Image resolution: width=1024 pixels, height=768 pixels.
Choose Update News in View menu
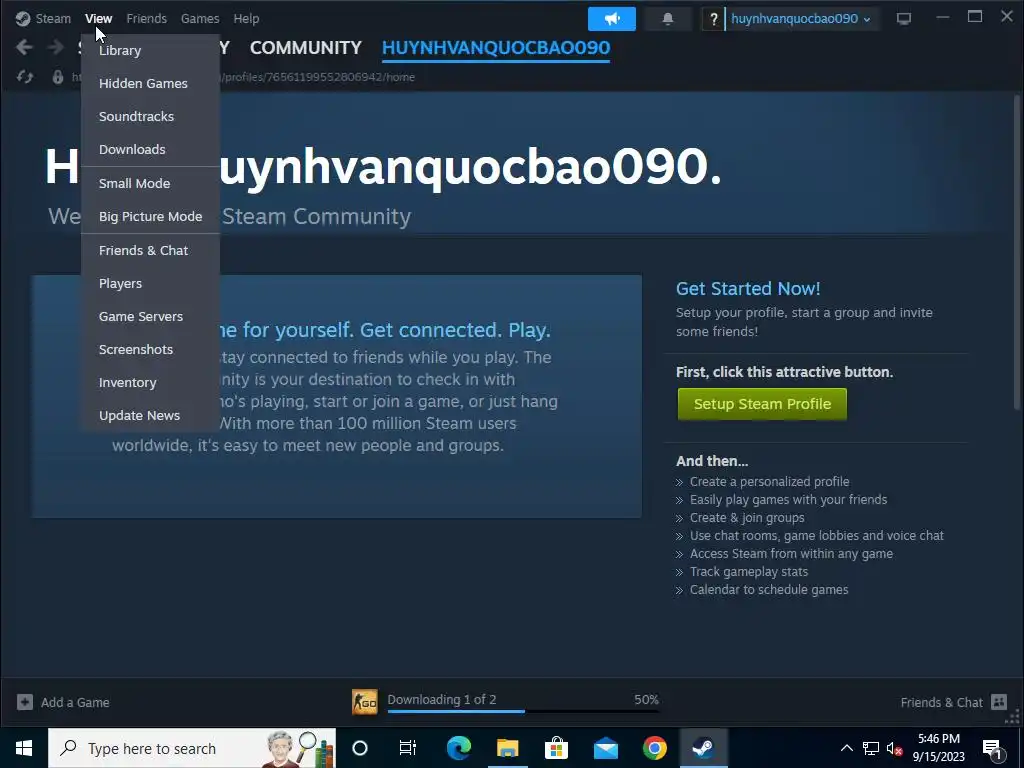pos(150,415)
